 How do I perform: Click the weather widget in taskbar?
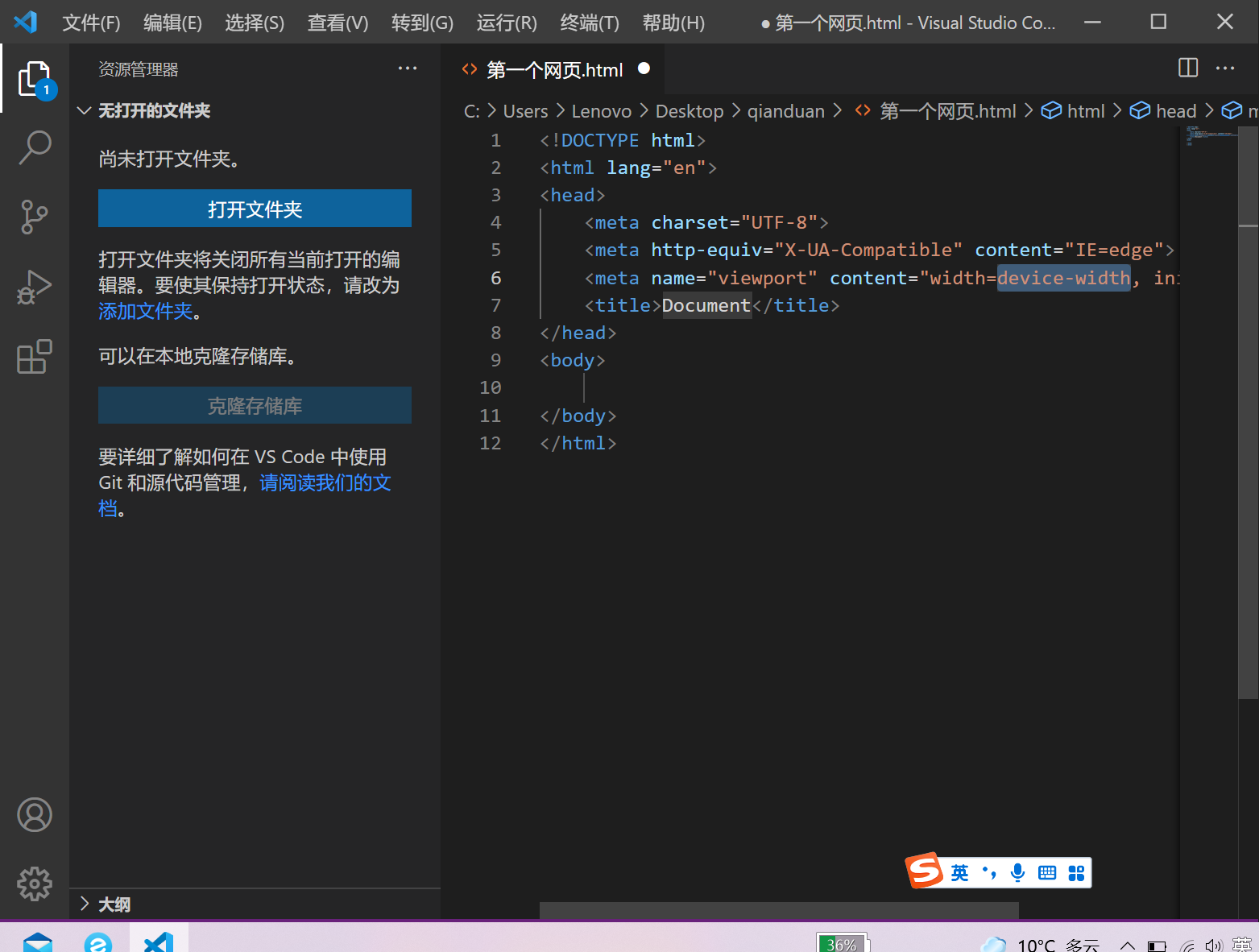[1039, 945]
